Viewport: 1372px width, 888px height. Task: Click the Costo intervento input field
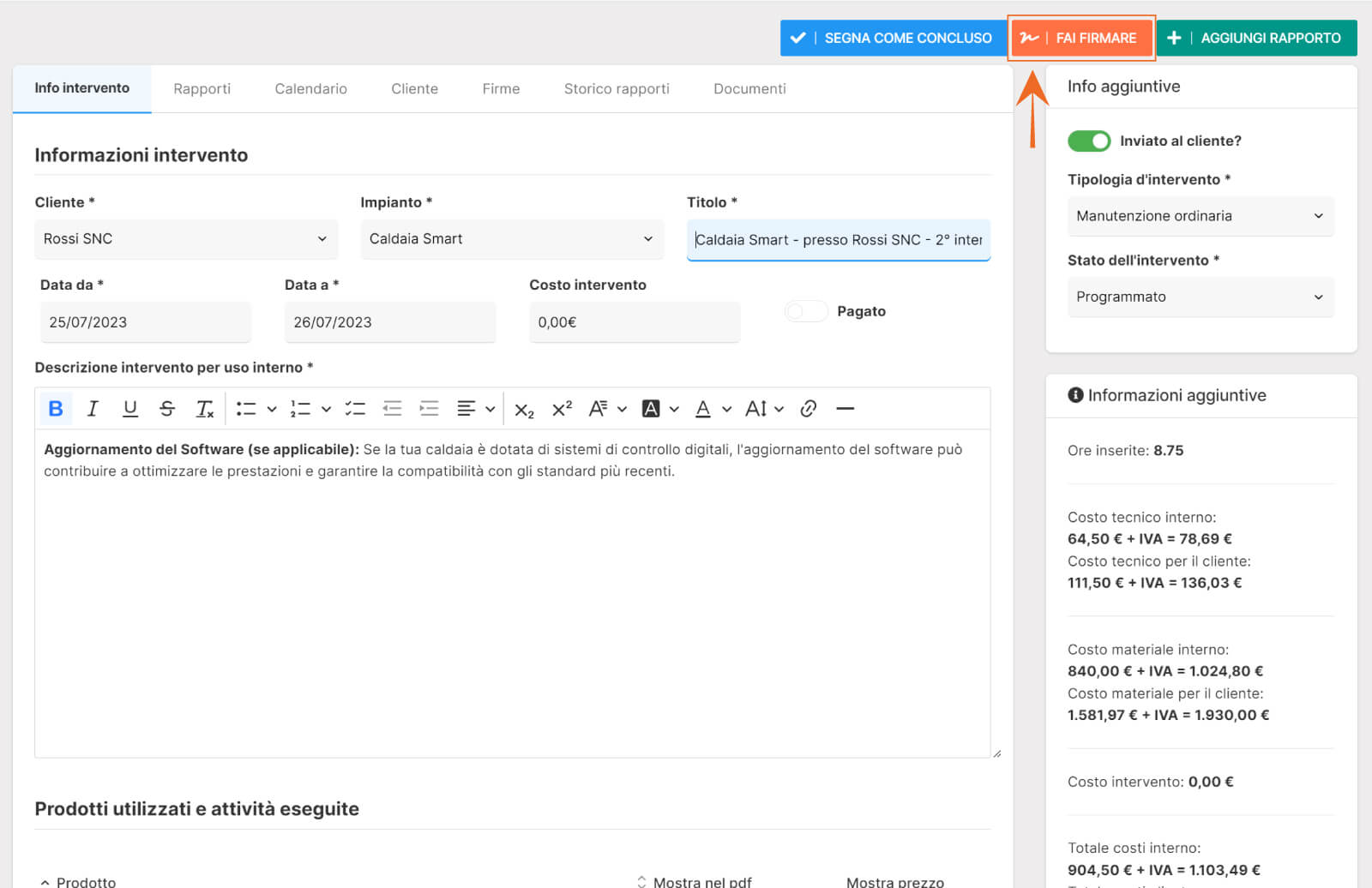(x=634, y=322)
